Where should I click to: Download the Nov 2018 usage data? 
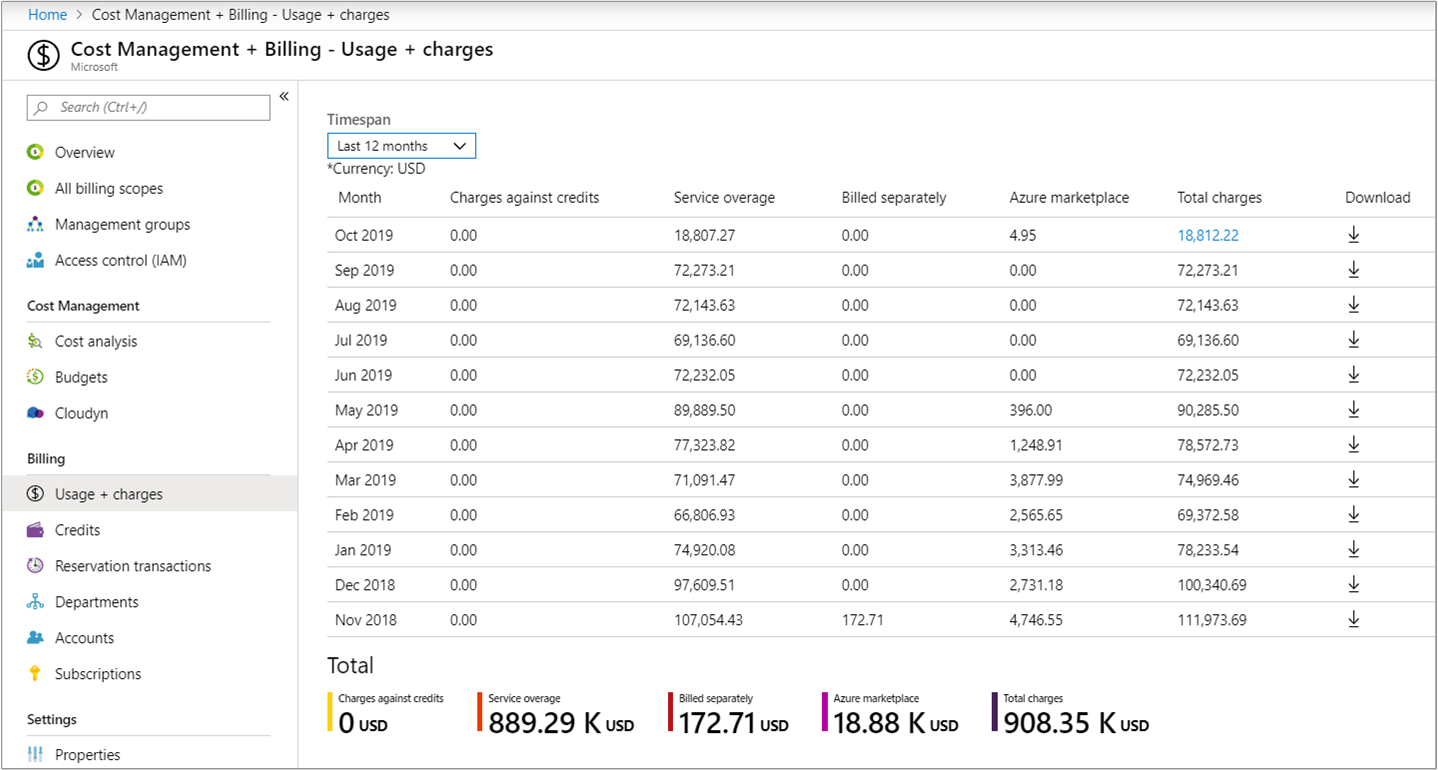pos(1353,620)
